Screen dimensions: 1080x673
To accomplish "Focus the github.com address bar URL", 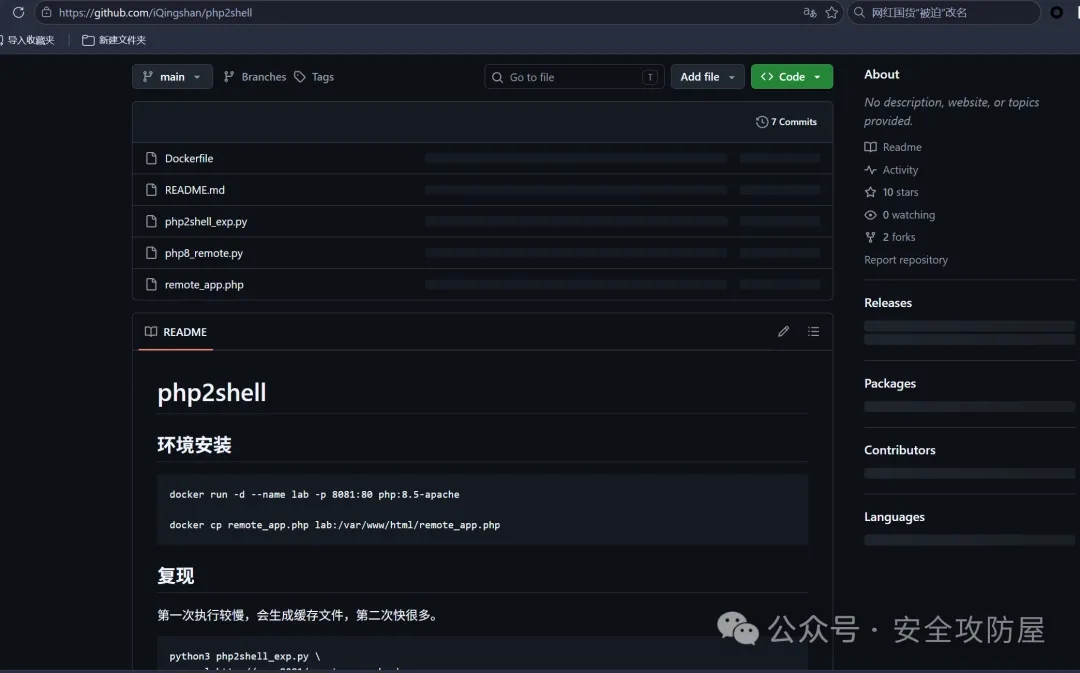I will click(155, 12).
